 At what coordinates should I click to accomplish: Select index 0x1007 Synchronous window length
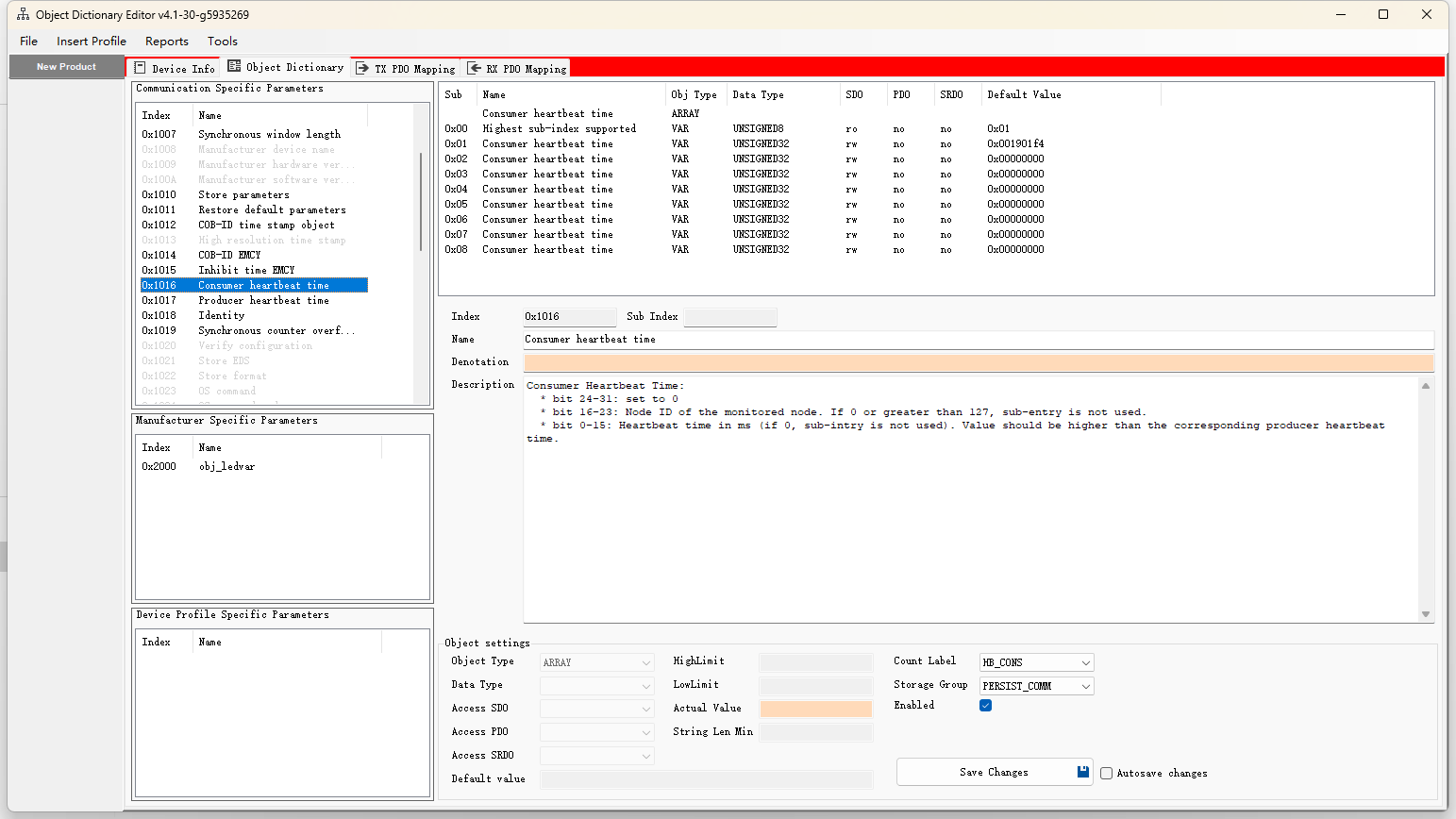[x=254, y=134]
